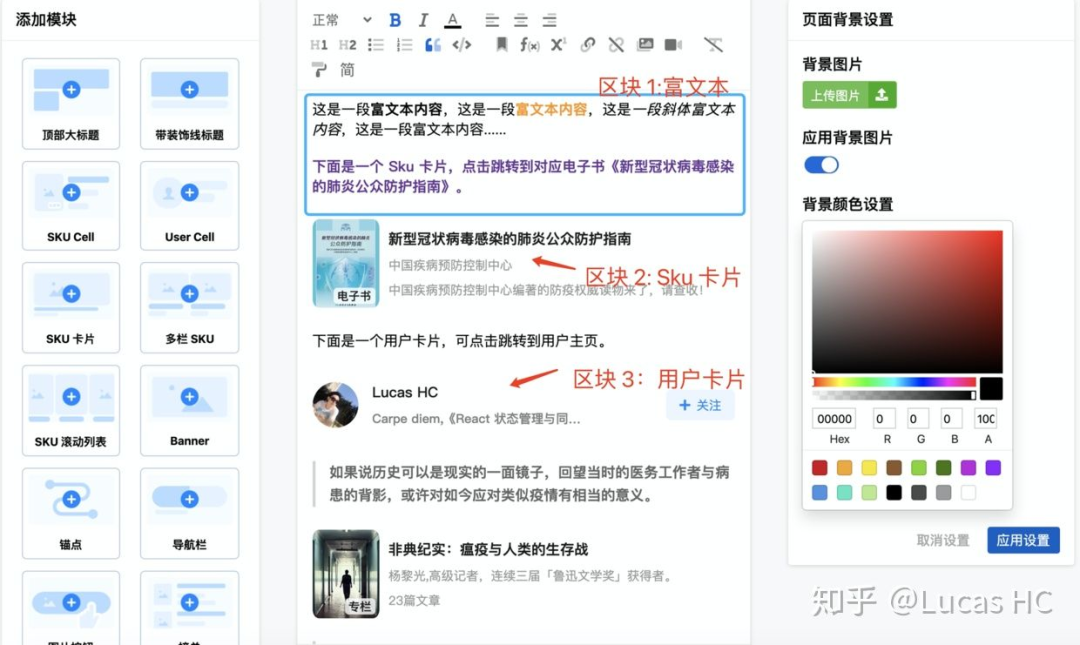This screenshot has width=1080, height=645.
Task: Toggle bold formatting in editor toolbar
Action: (395, 20)
